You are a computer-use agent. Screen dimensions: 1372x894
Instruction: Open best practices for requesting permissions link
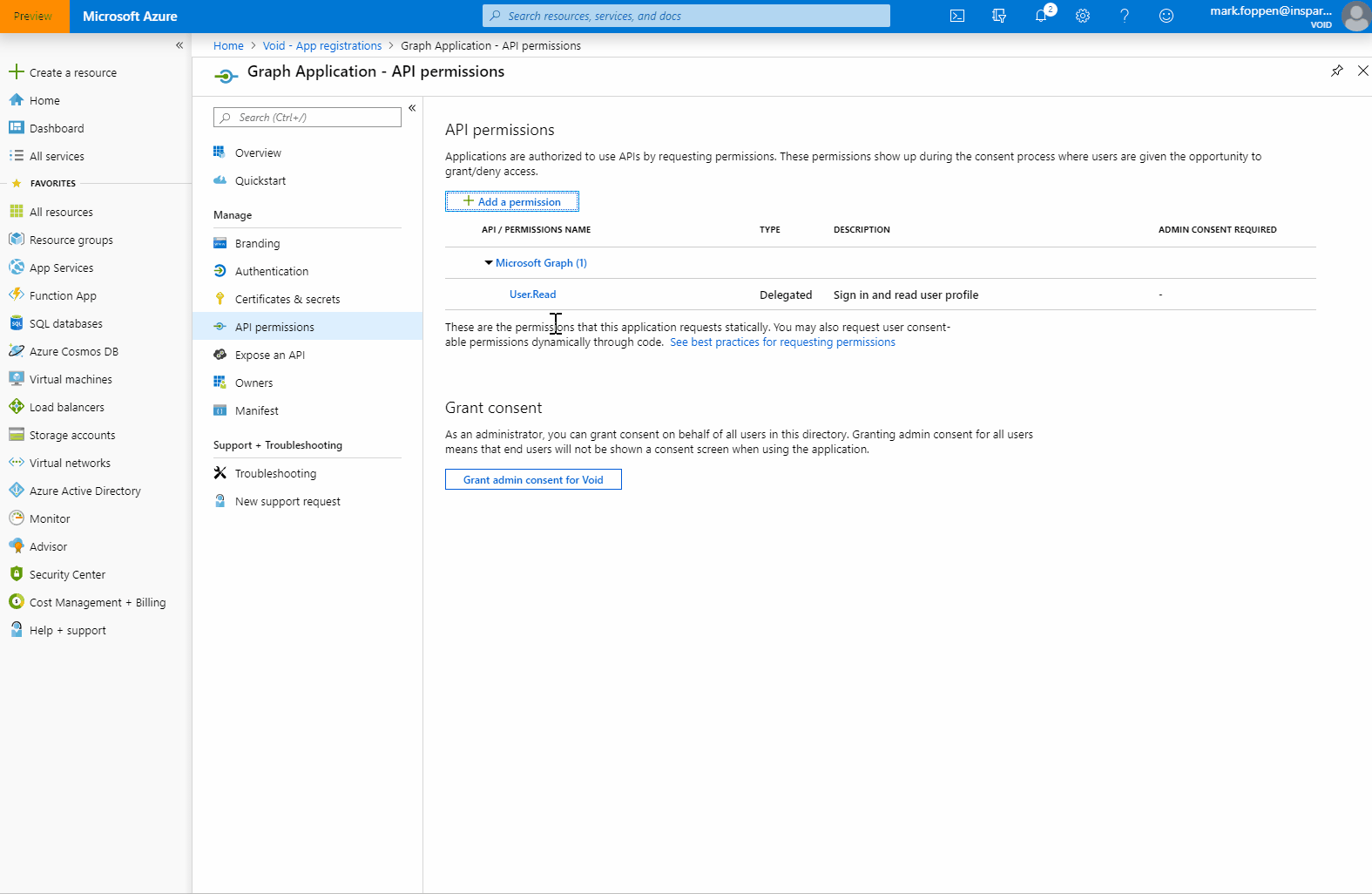(782, 342)
